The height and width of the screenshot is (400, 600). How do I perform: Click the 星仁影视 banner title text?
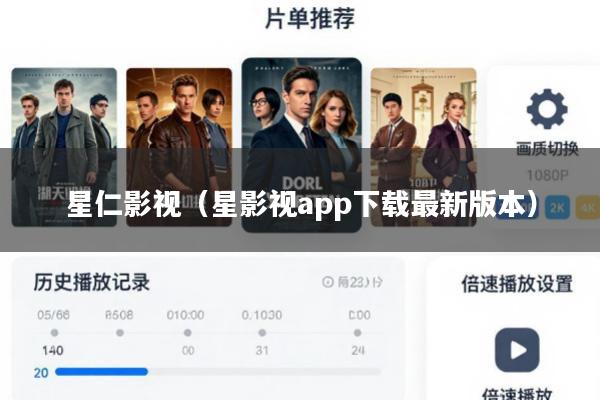(x=124, y=205)
